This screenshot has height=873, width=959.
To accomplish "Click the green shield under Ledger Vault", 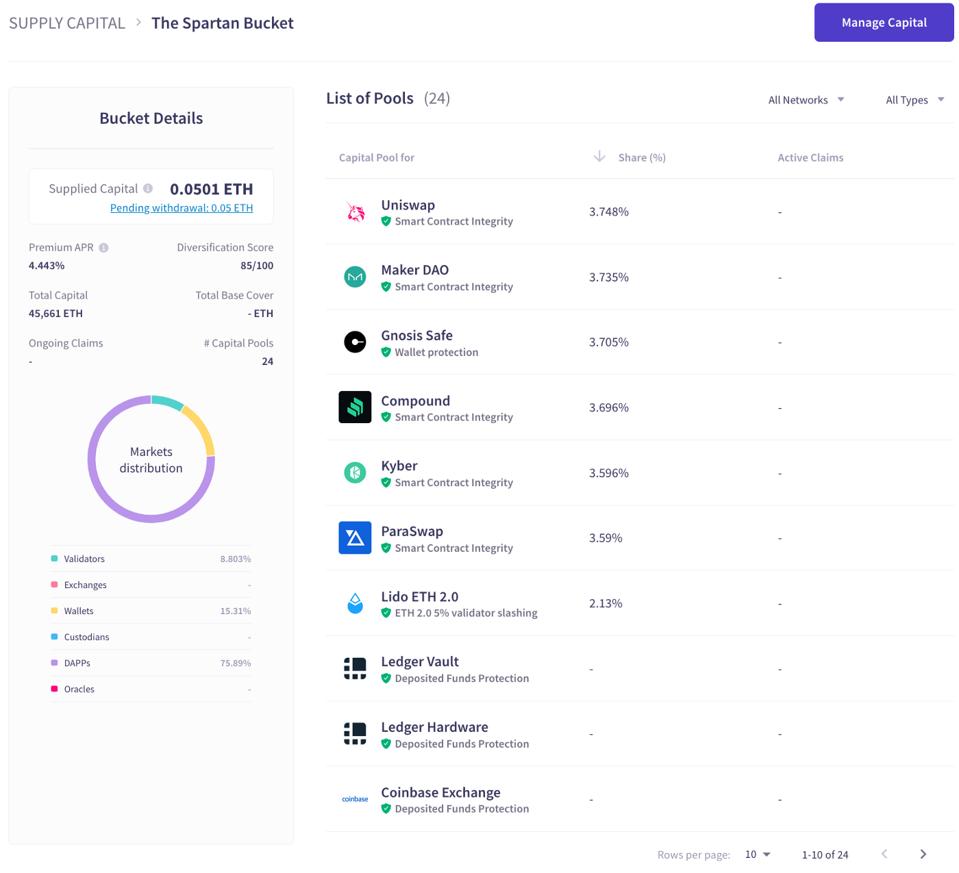I will coord(386,678).
